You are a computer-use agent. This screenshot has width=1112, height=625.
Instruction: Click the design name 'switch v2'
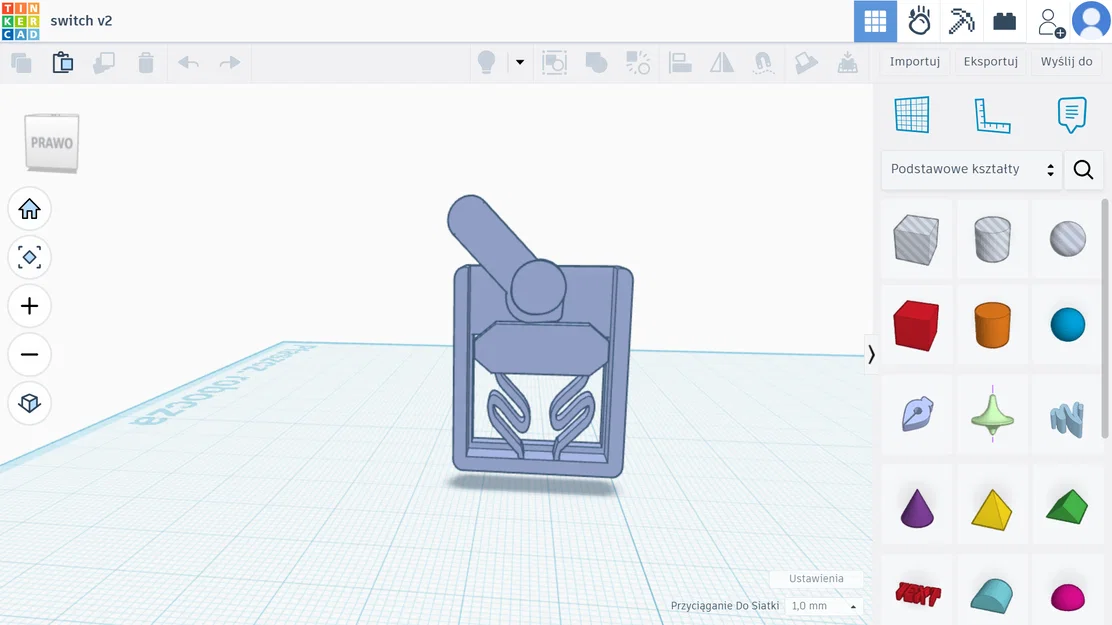81,21
